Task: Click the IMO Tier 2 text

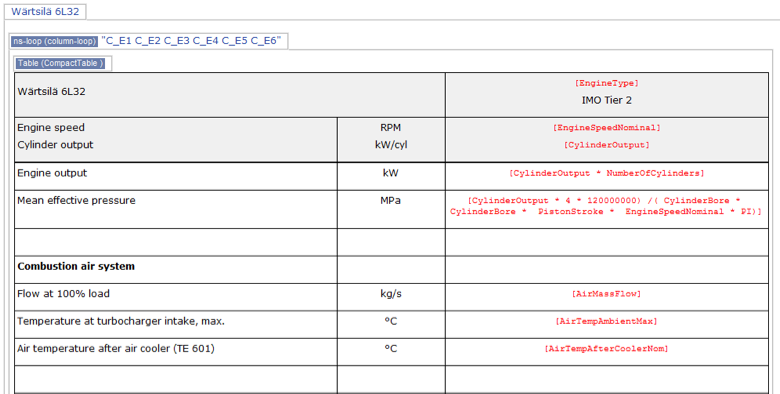Action: coord(606,100)
